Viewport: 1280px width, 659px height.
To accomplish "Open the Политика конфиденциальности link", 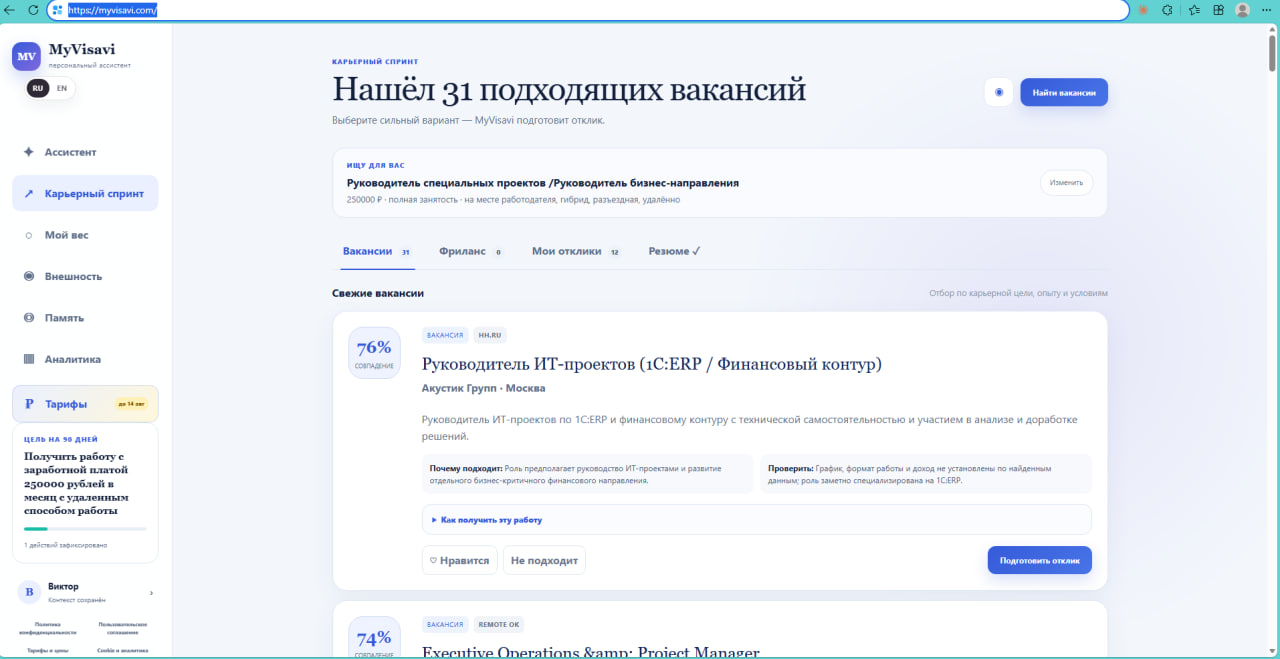I will [x=48, y=628].
